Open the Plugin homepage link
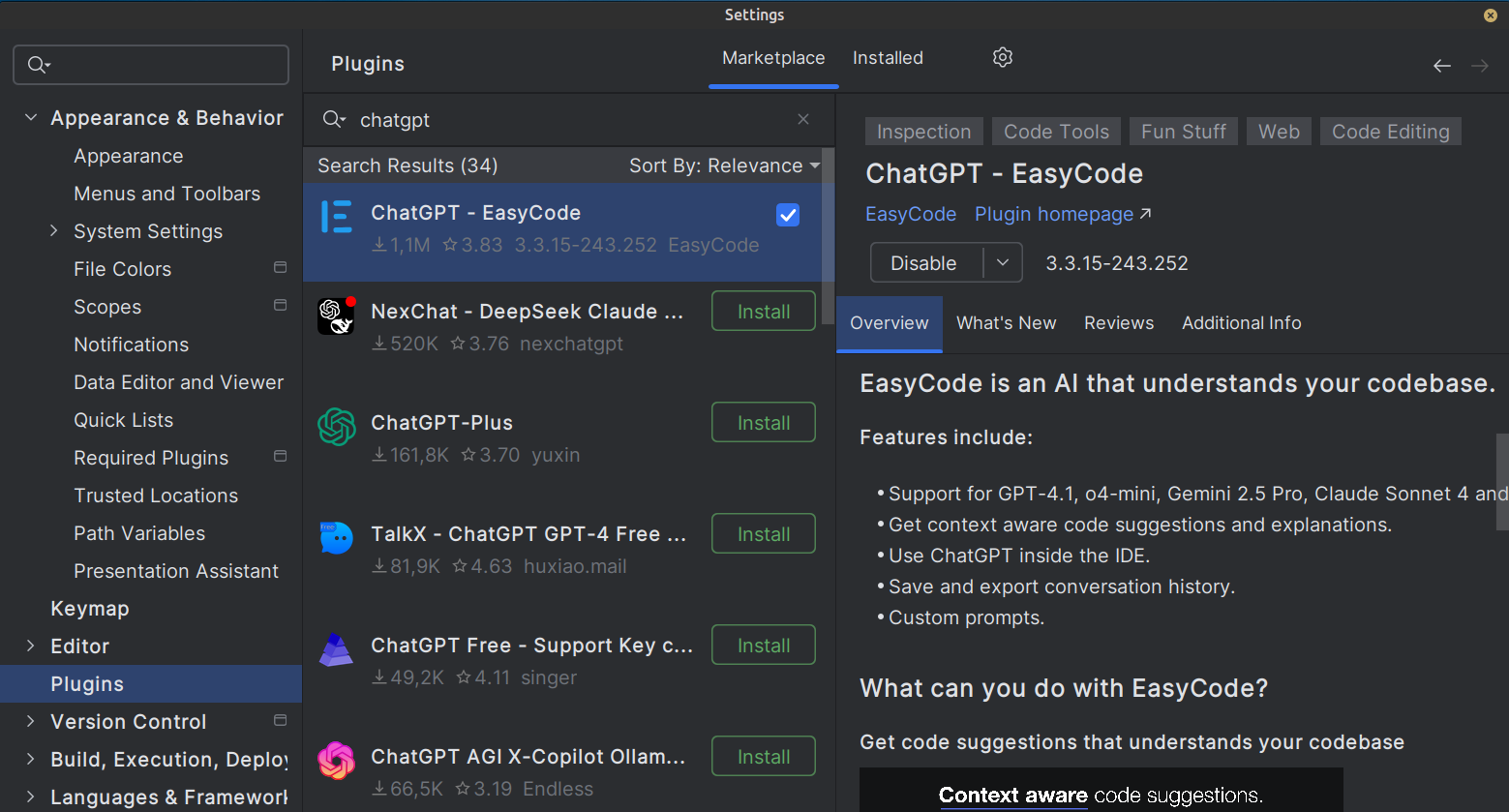 [x=1062, y=215]
